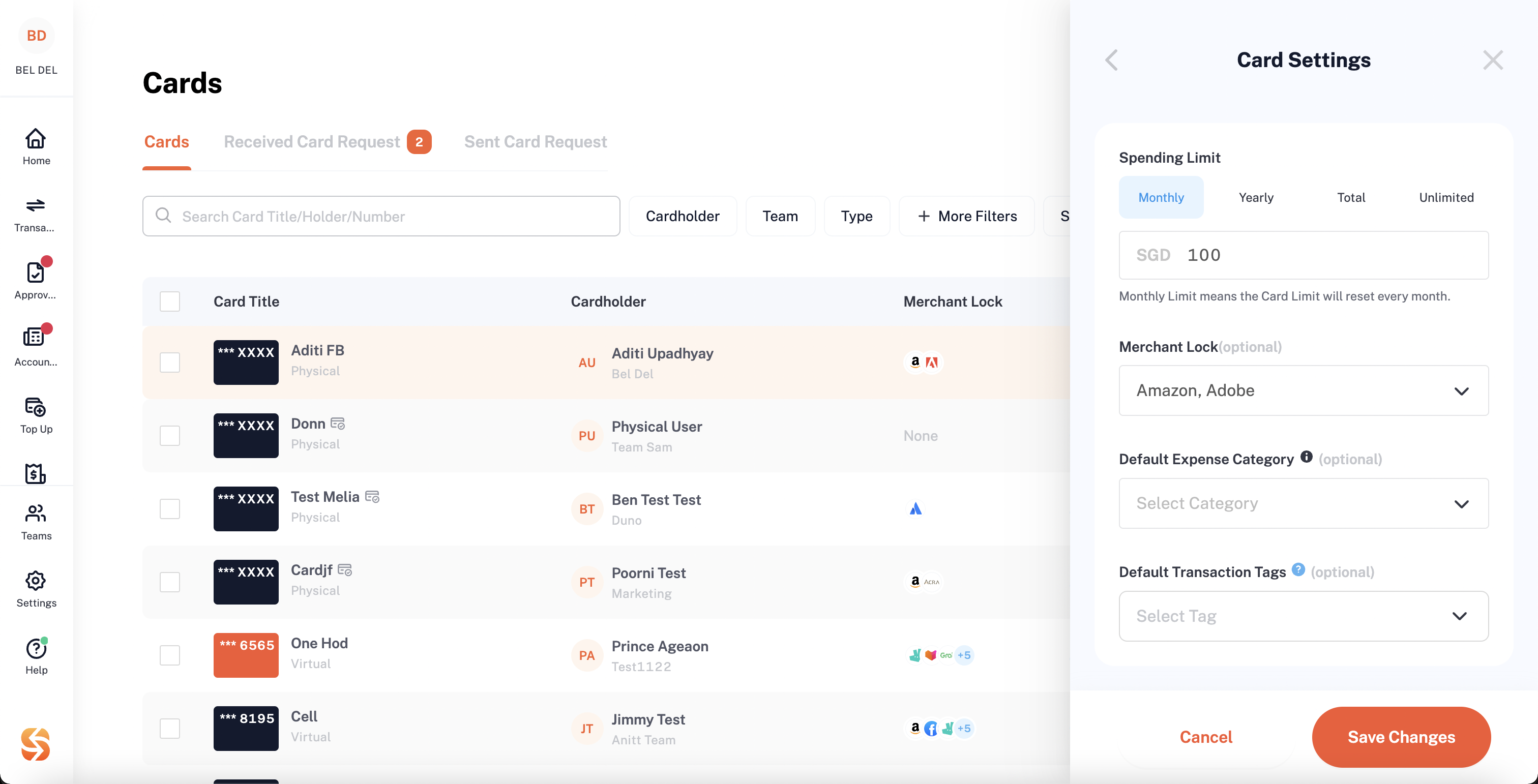The height and width of the screenshot is (784, 1538).
Task: Expand the Default Expense Category dropdown
Action: tap(1304, 503)
